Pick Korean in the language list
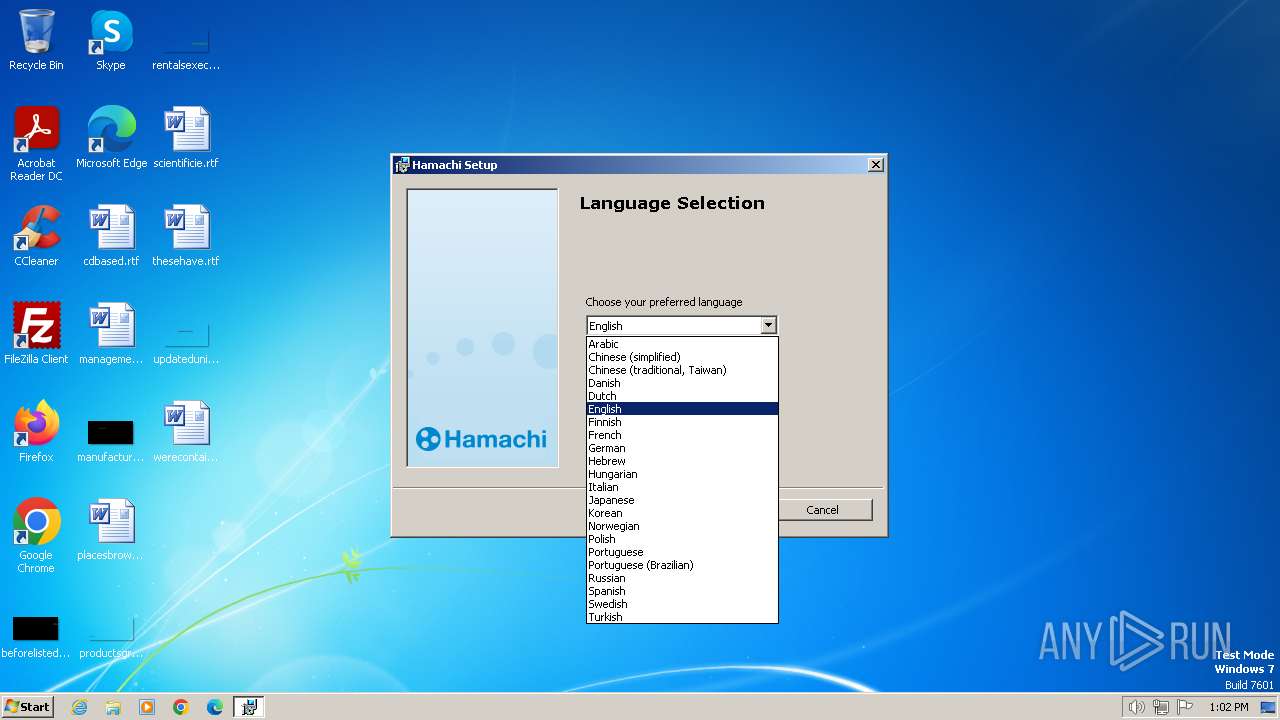The width and height of the screenshot is (1280, 720). (x=682, y=513)
